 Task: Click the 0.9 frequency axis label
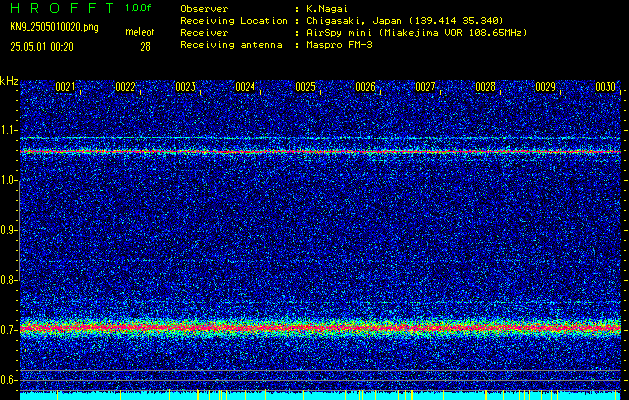point(9,230)
